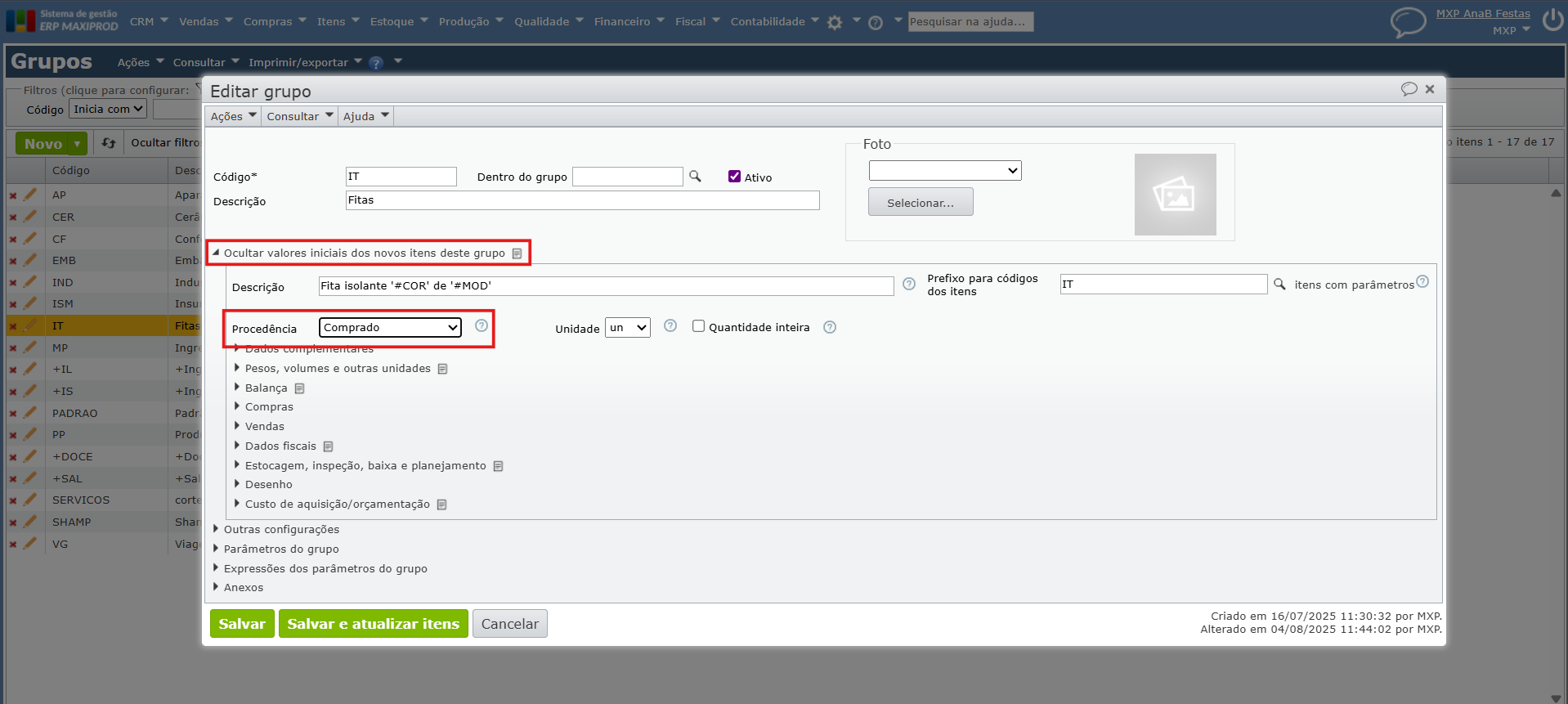The height and width of the screenshot is (704, 1568).
Task: Click help icon beside itens com parâmetros
Action: point(1422,281)
